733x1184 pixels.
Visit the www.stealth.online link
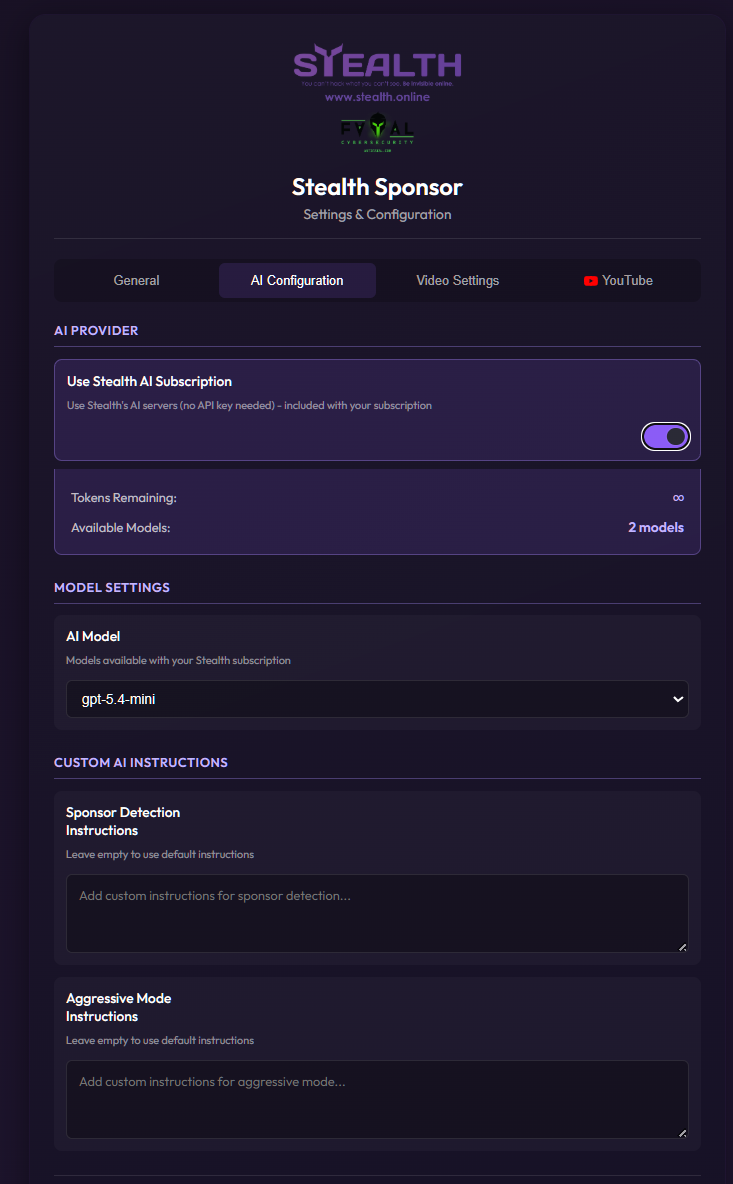[377, 97]
